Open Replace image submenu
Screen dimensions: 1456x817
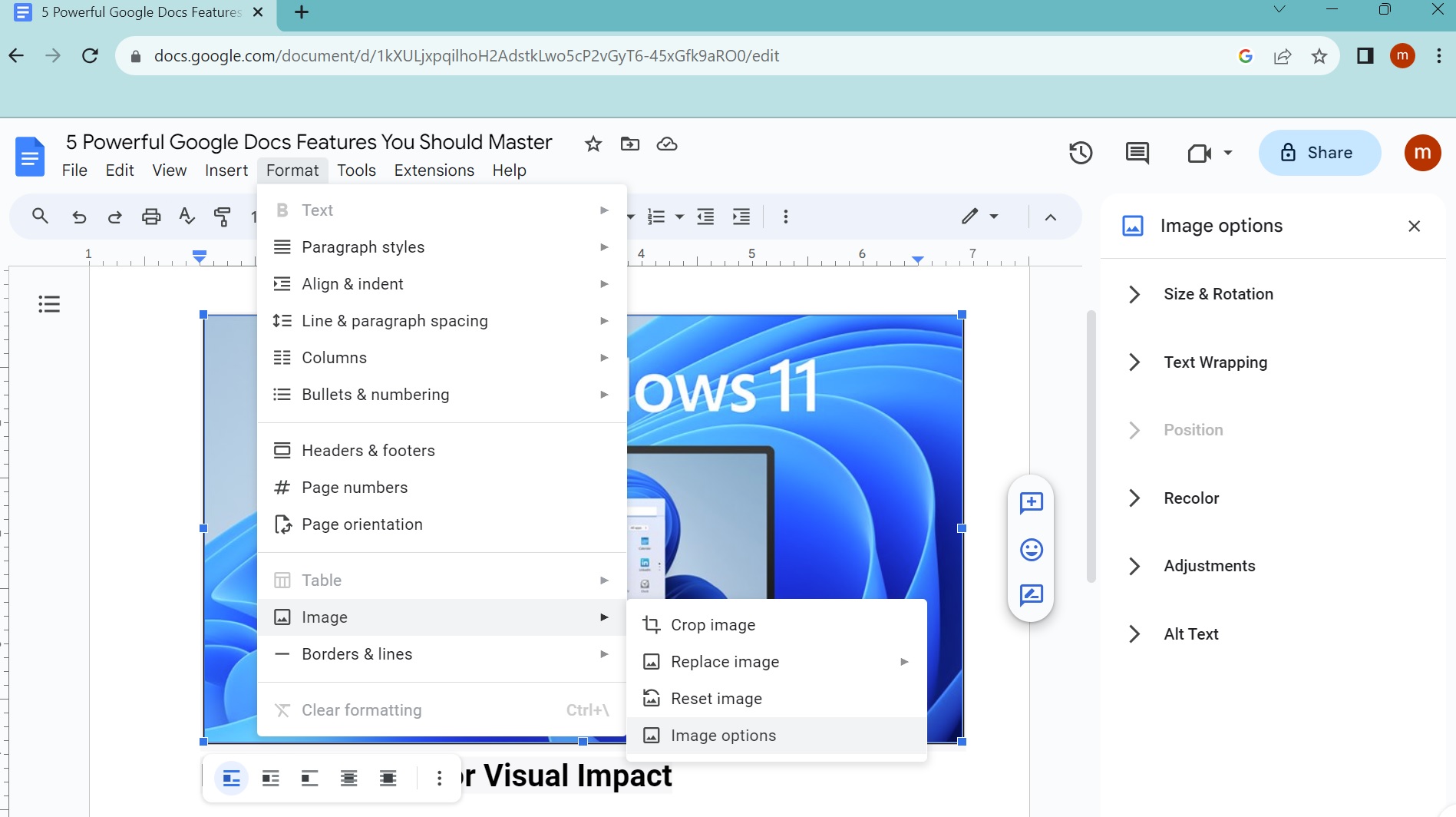[x=777, y=662]
